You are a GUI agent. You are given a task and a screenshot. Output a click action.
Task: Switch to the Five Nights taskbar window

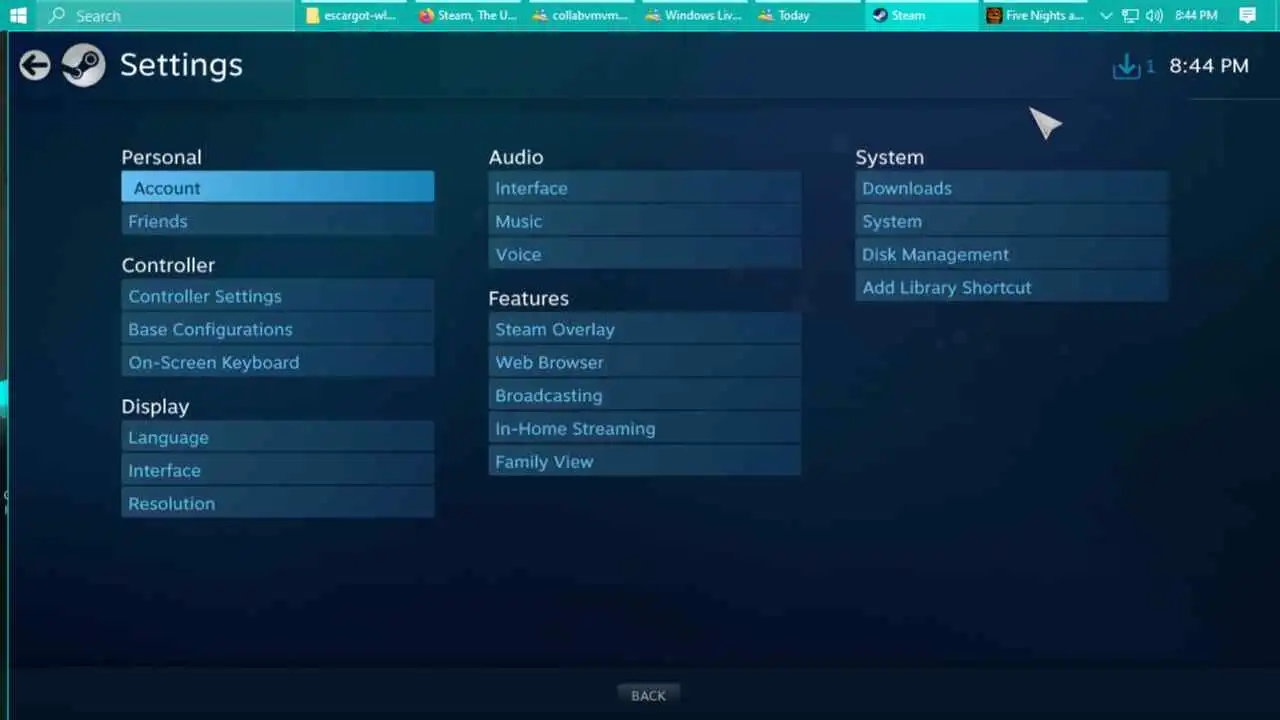(x=1036, y=15)
